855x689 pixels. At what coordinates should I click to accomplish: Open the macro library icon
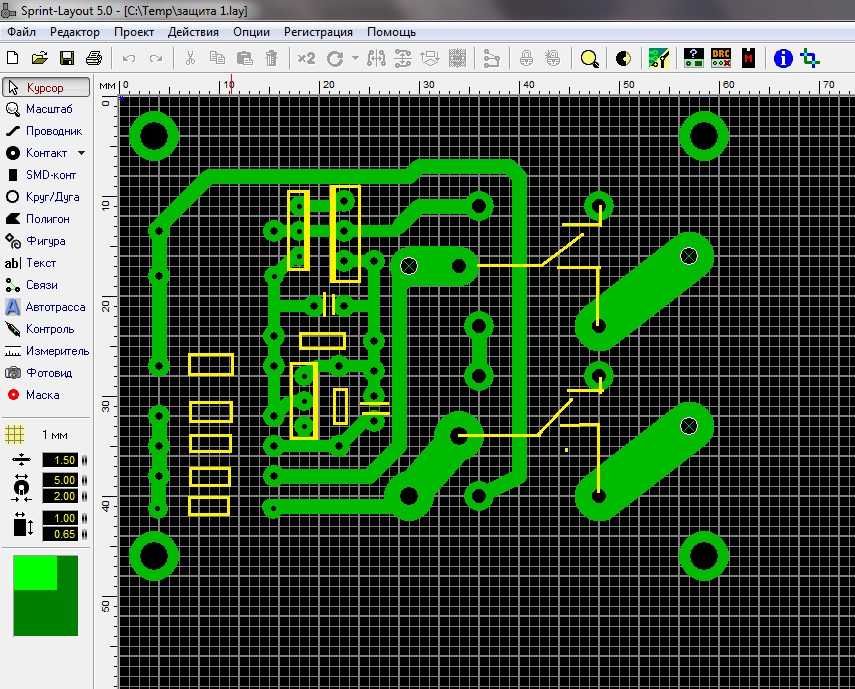coord(659,58)
